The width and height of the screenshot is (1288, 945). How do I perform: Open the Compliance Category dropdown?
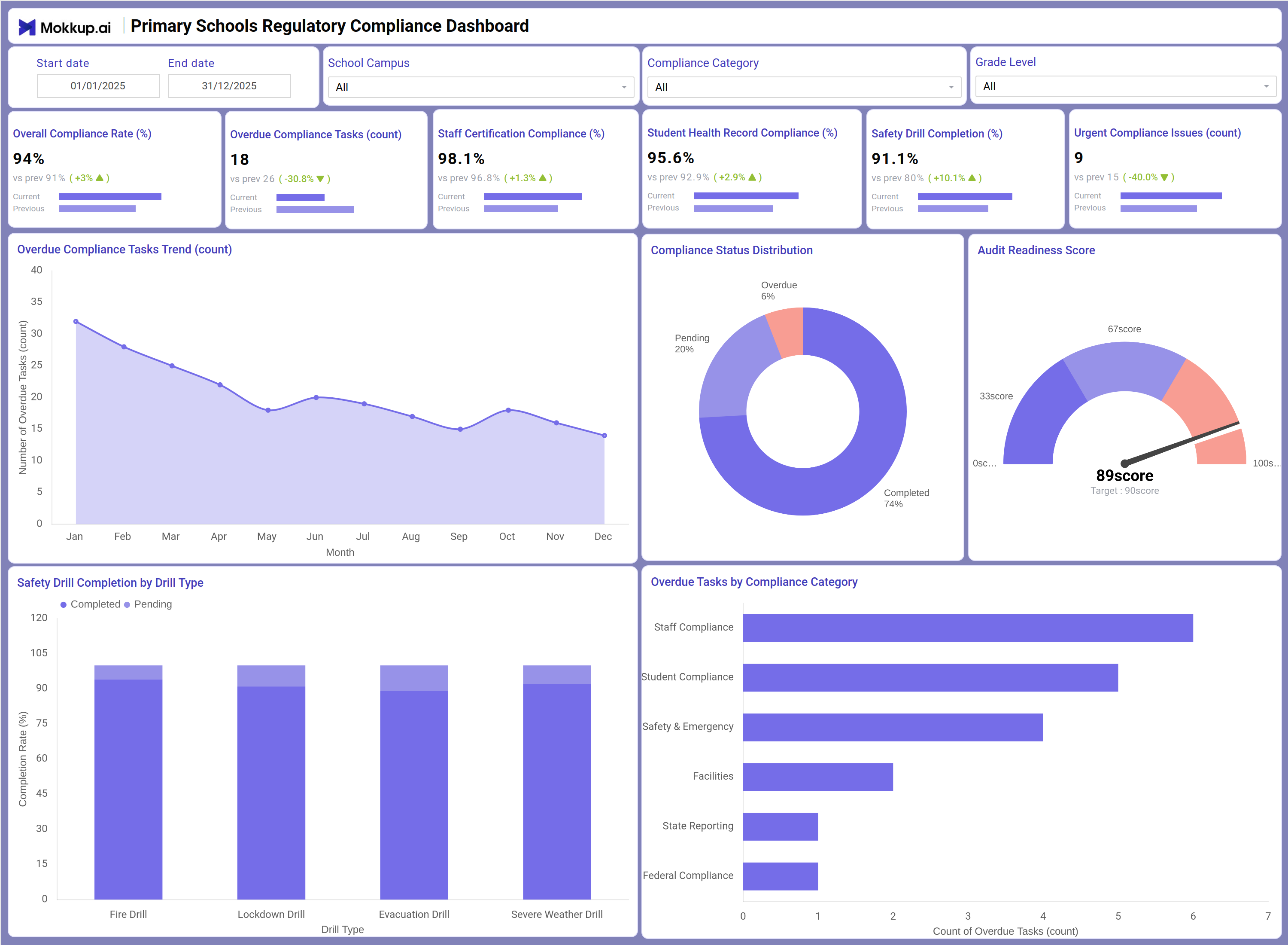[x=804, y=87]
